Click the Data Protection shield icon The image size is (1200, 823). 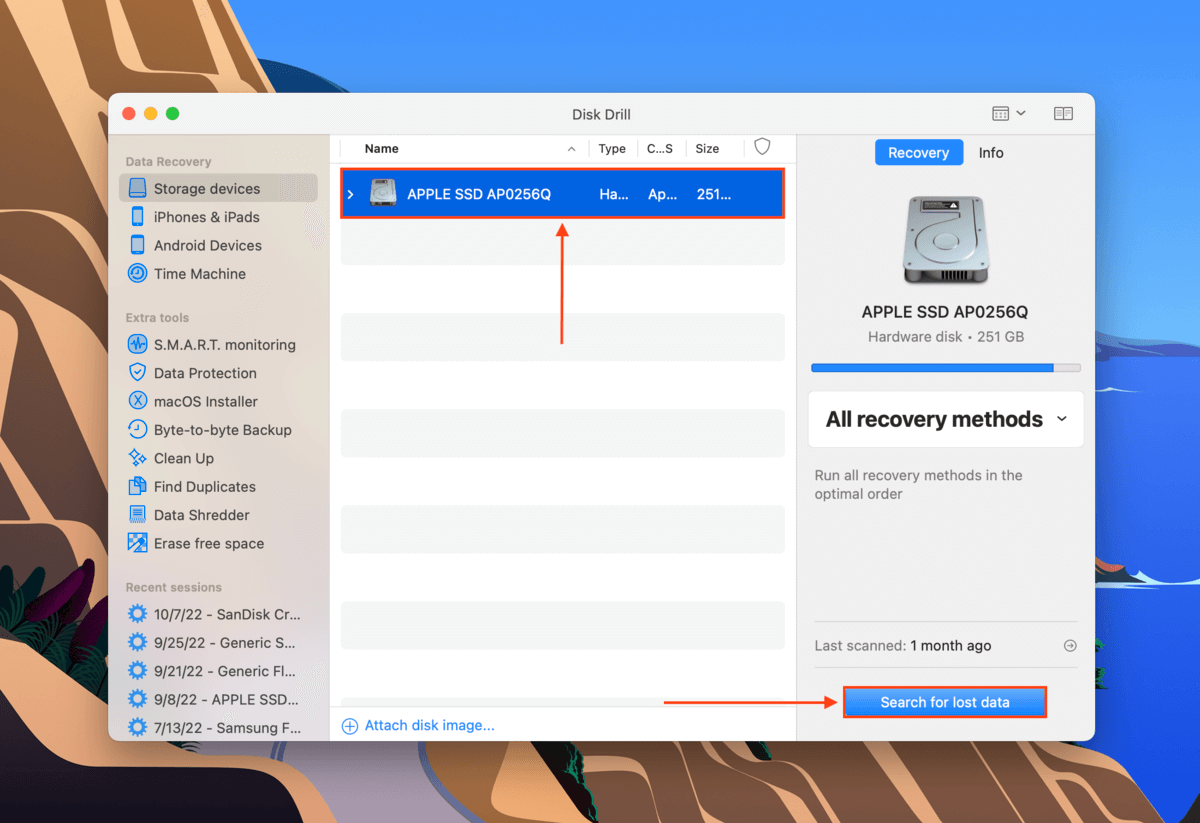point(137,373)
